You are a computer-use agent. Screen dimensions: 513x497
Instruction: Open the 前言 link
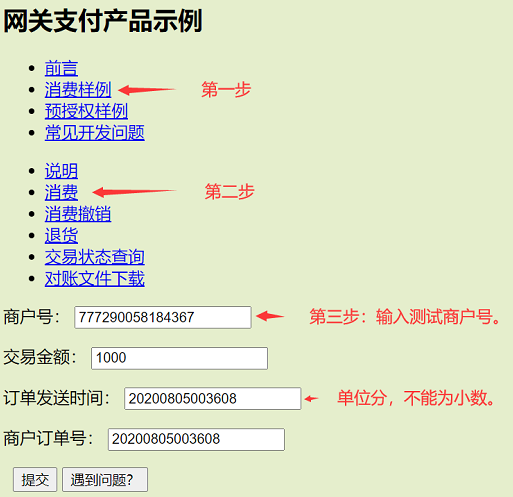click(61, 68)
